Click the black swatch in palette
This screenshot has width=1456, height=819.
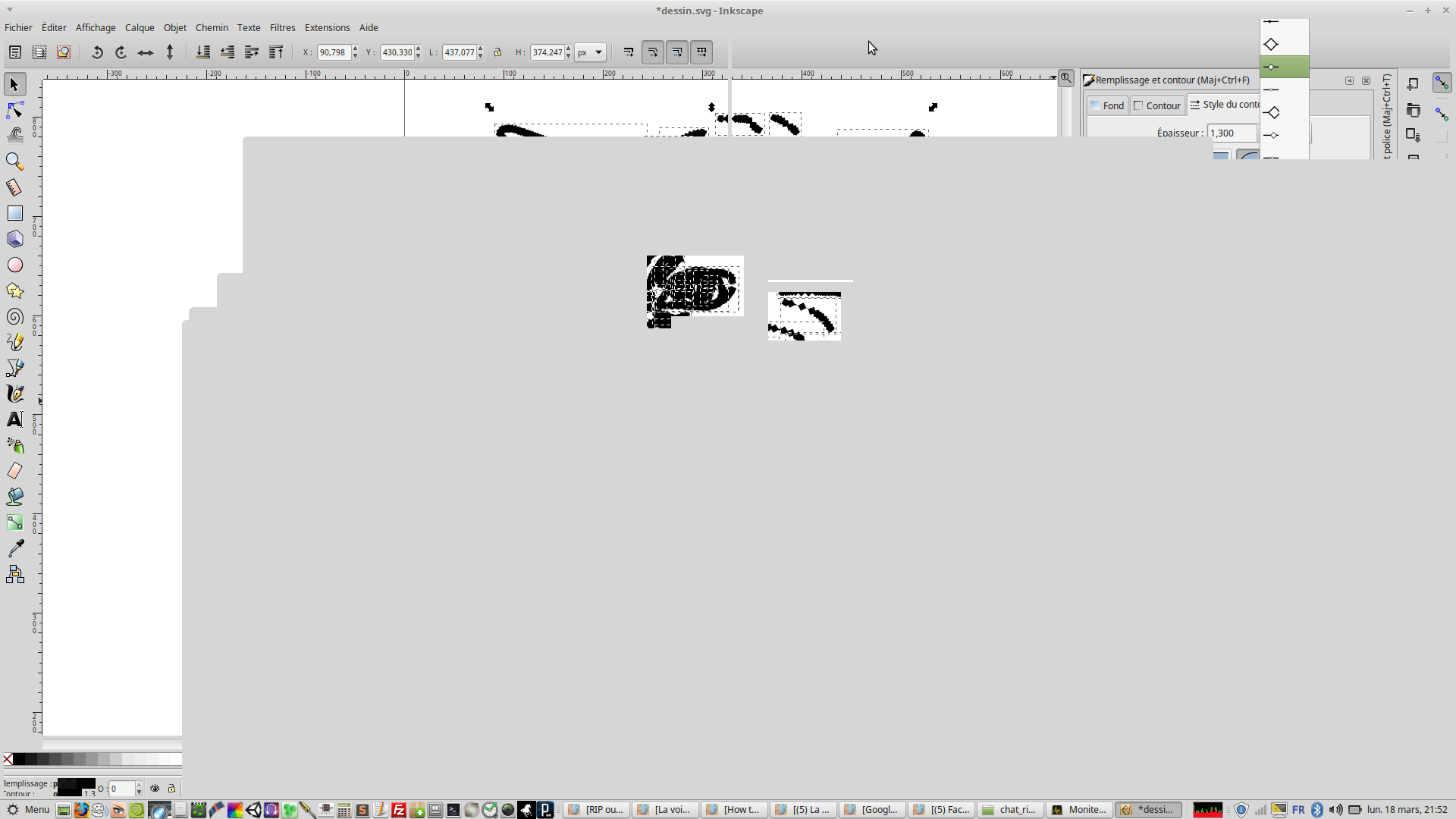tap(19, 759)
